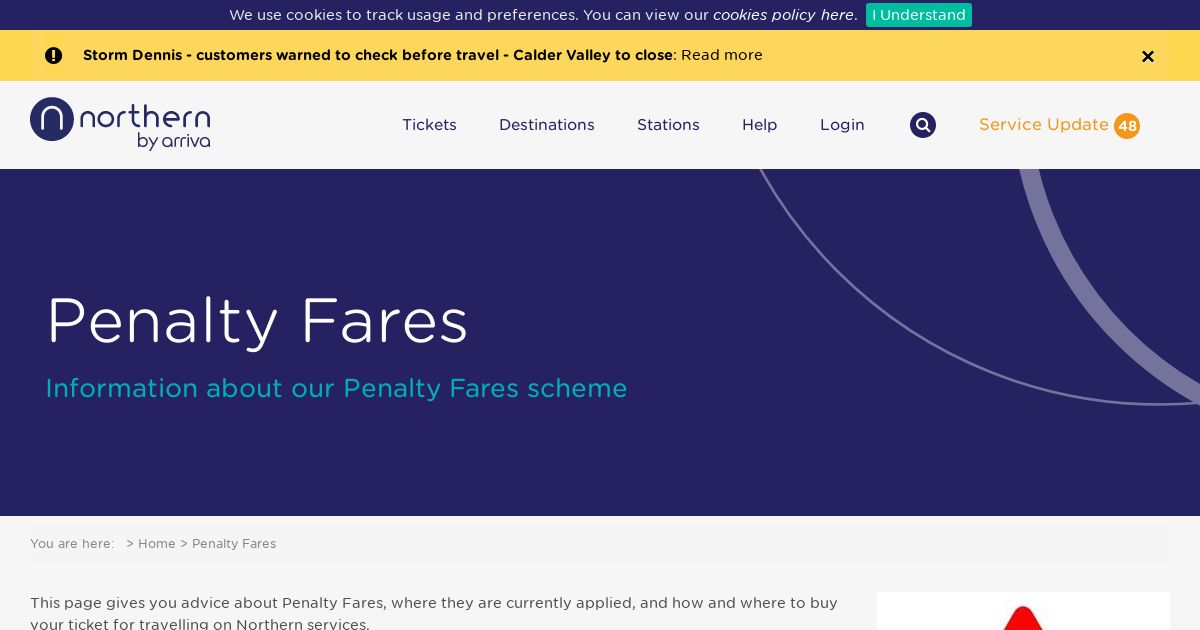The image size is (1200, 630).
Task: Click the Northern by Arriva logo
Action: click(120, 124)
